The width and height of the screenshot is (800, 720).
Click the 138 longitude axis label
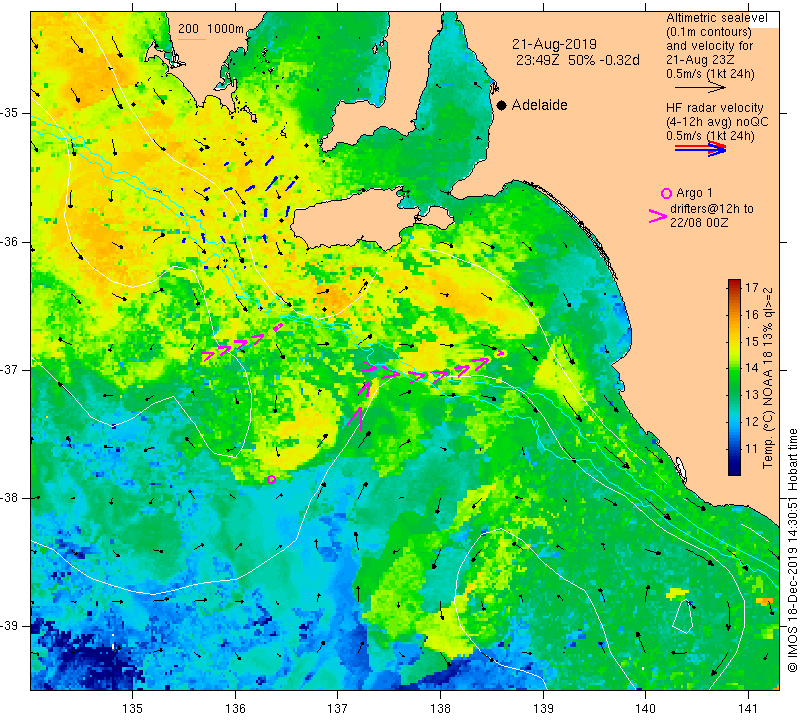(440, 709)
